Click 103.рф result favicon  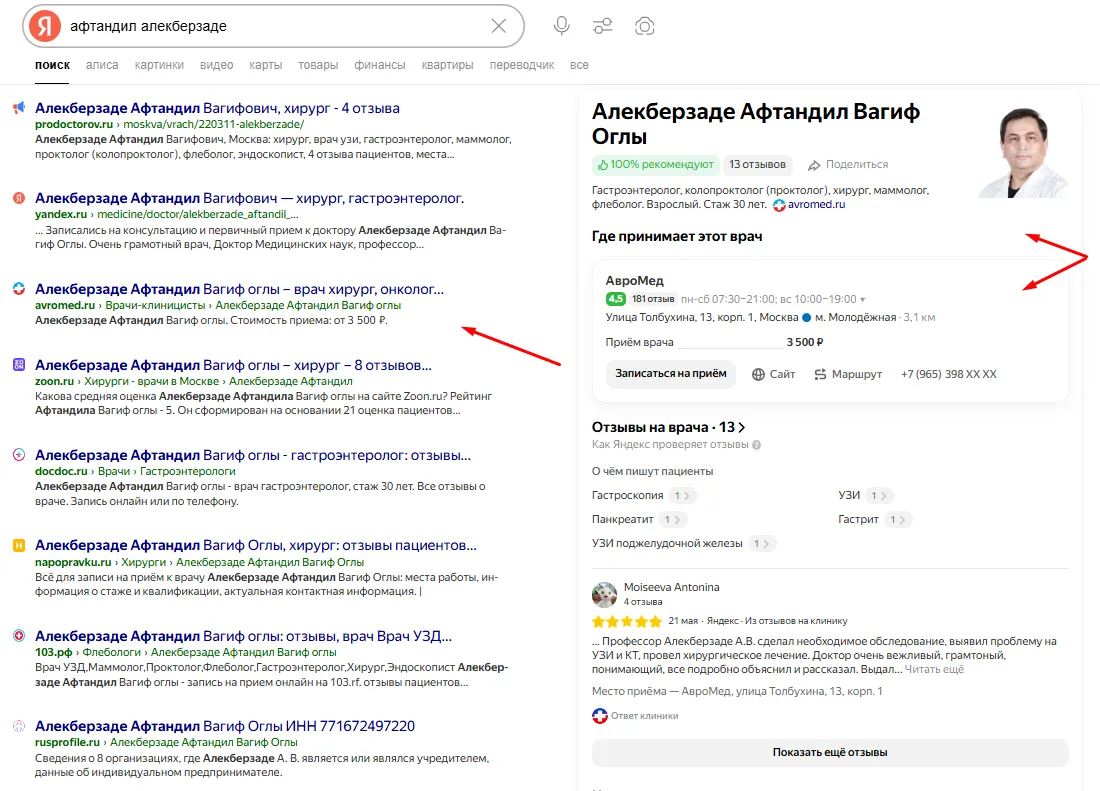19,635
